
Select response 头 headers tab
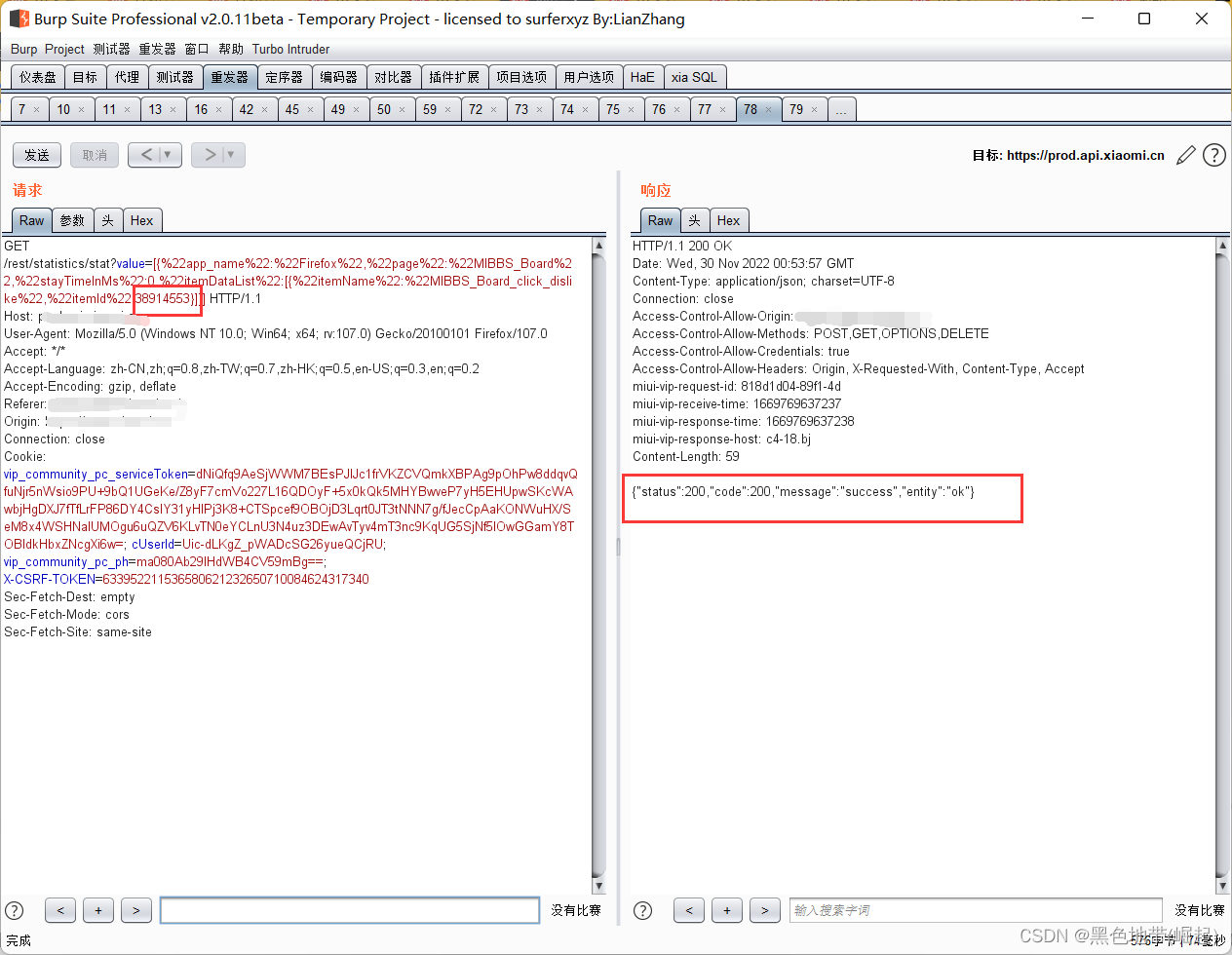coord(695,220)
